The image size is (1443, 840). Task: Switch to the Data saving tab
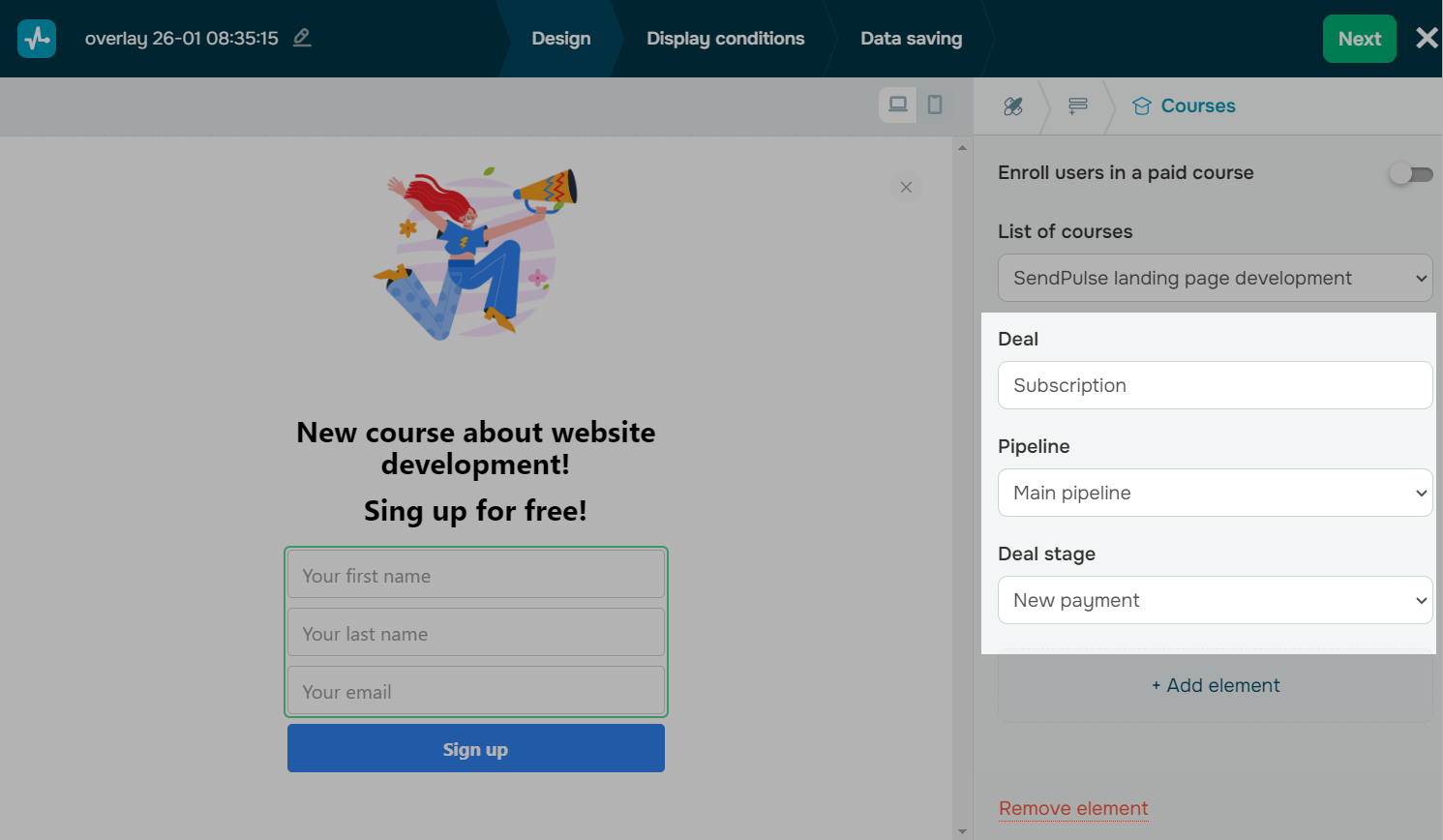click(x=911, y=39)
